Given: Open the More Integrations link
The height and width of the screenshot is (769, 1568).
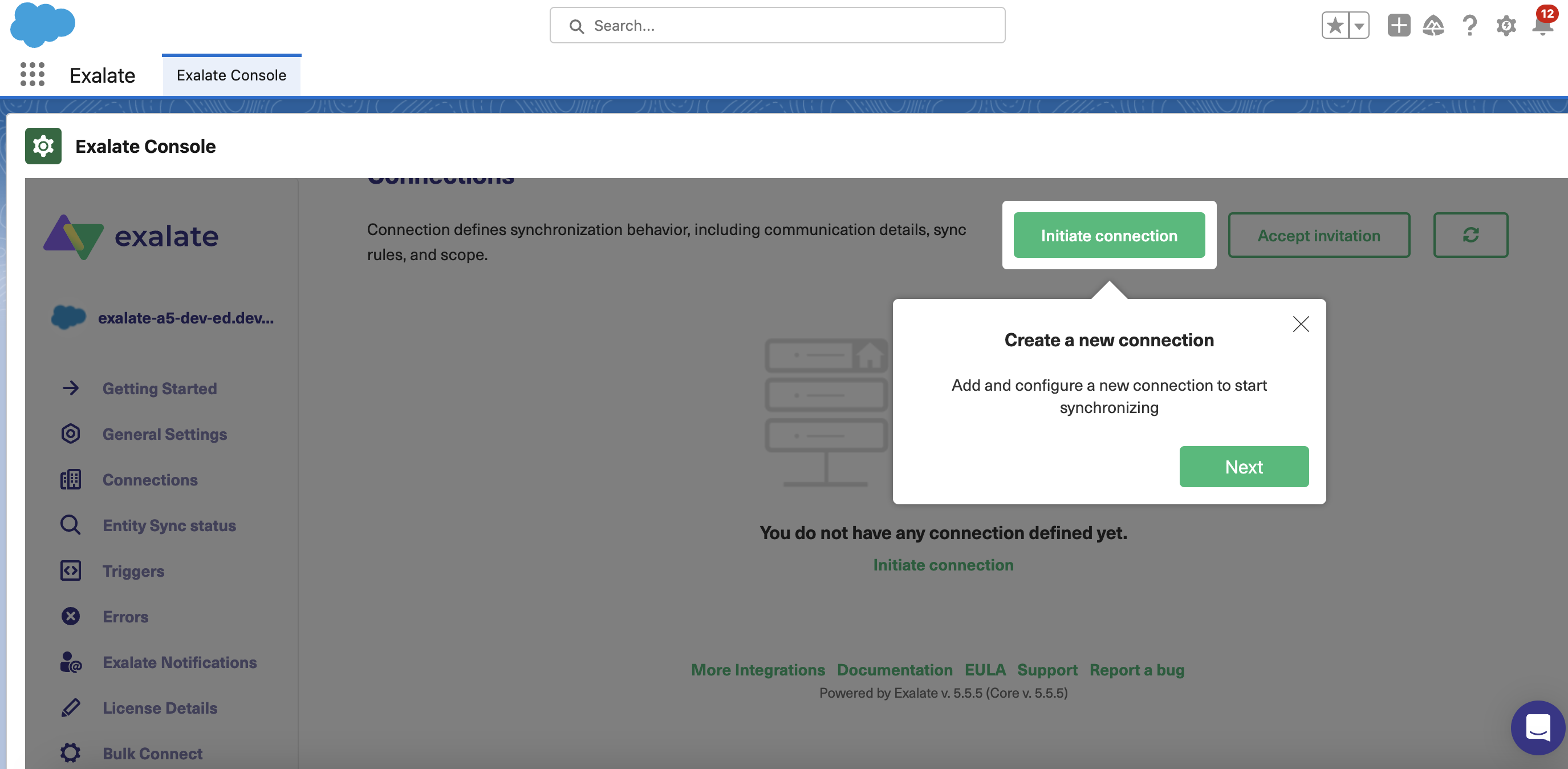Looking at the screenshot, I should (x=758, y=670).
